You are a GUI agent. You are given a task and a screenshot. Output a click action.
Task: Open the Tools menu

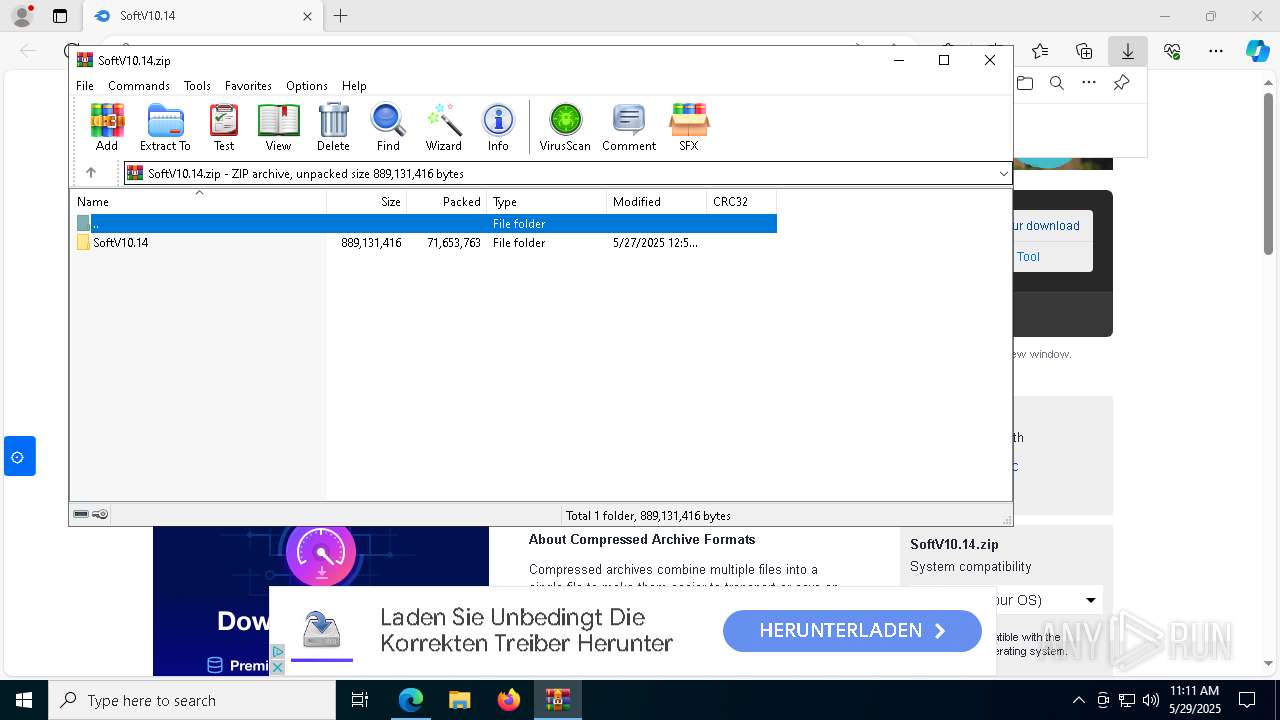click(197, 86)
